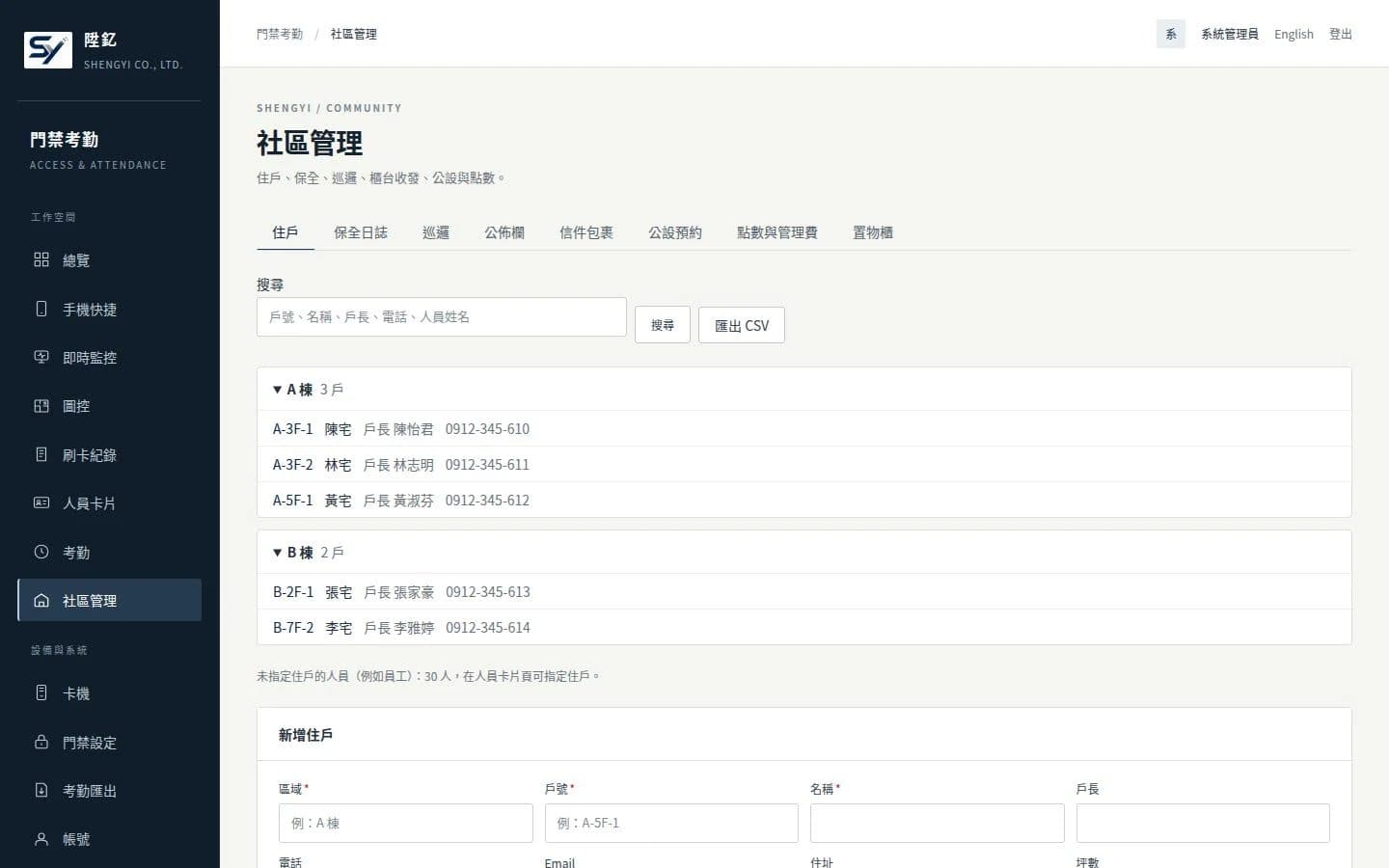
Task: Click the 帳號 user icon
Action: coord(41,839)
